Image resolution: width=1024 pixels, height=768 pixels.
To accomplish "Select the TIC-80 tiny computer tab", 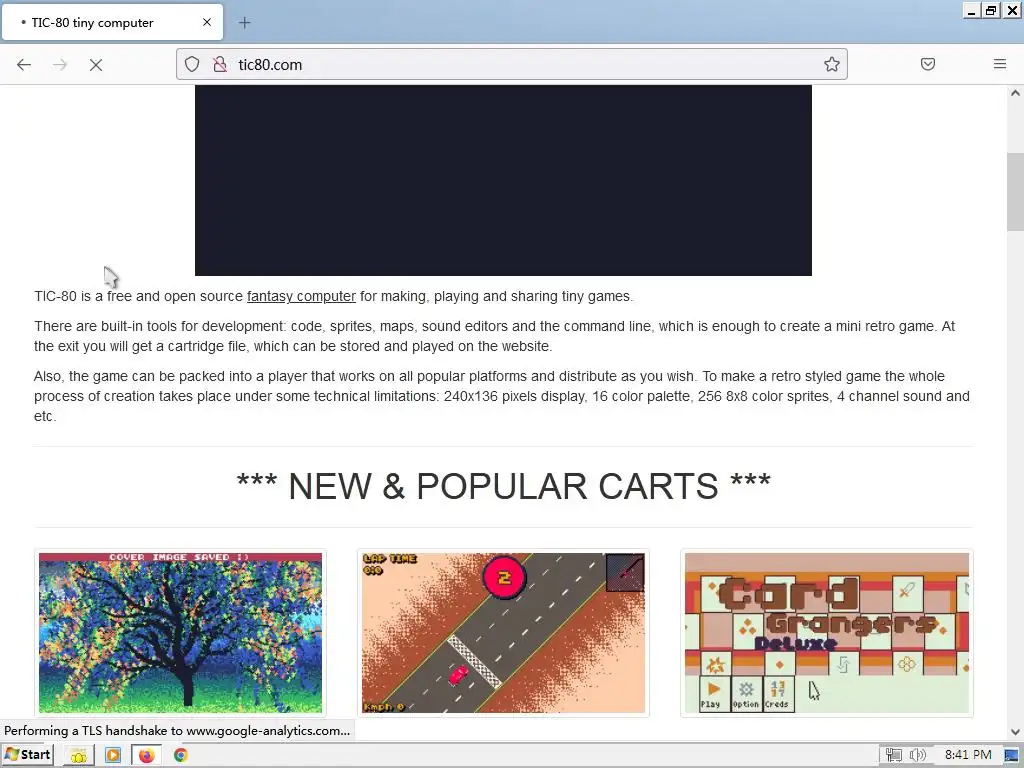I will (x=112, y=22).
